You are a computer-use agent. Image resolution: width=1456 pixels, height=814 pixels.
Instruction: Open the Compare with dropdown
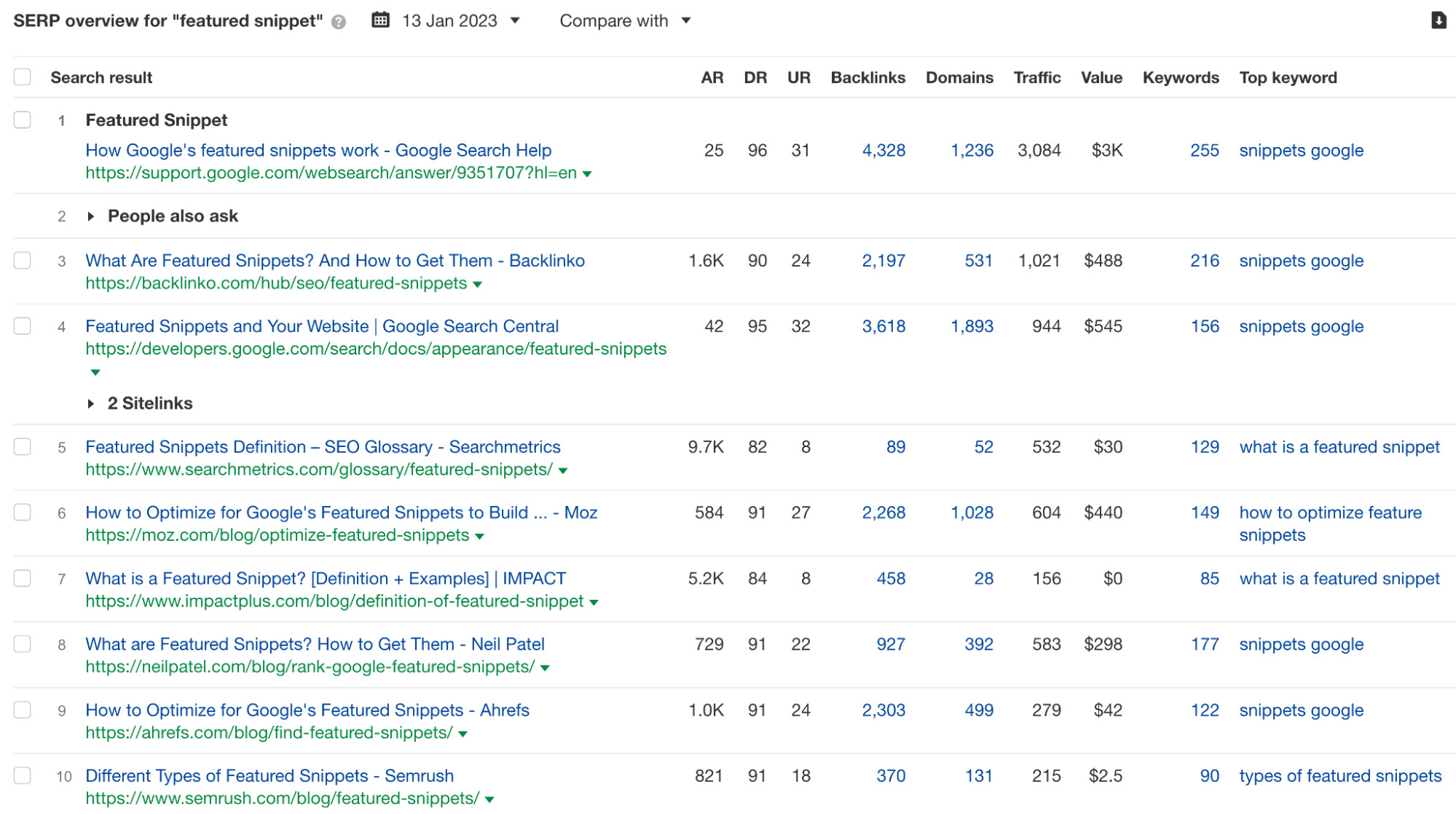click(685, 21)
